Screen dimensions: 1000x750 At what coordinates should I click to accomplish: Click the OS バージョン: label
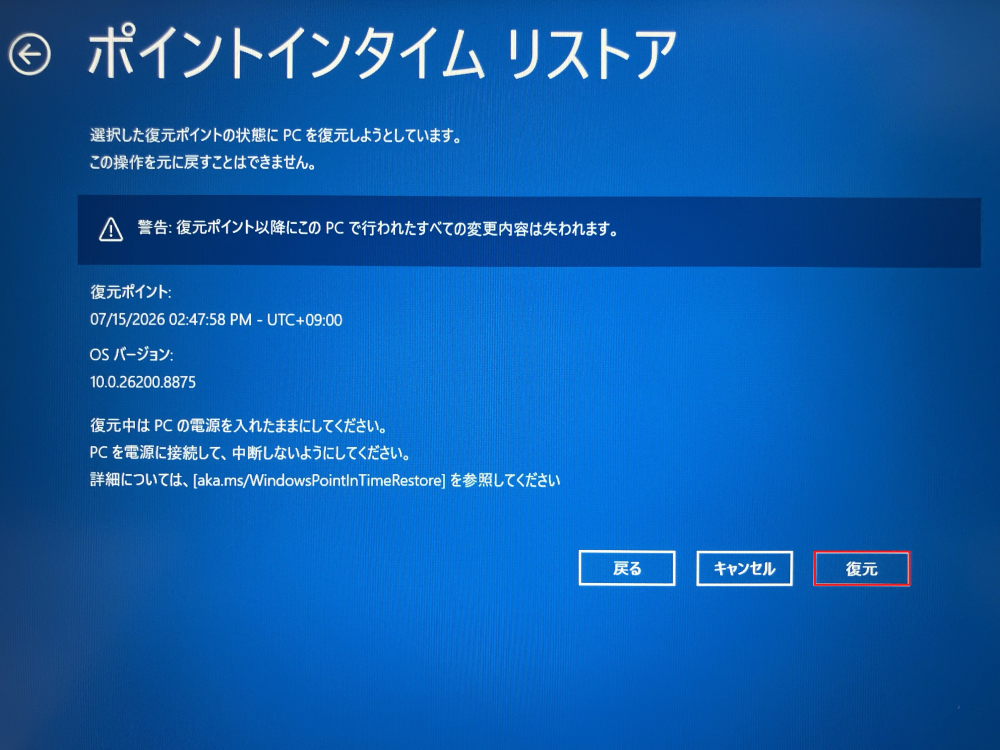(x=131, y=355)
